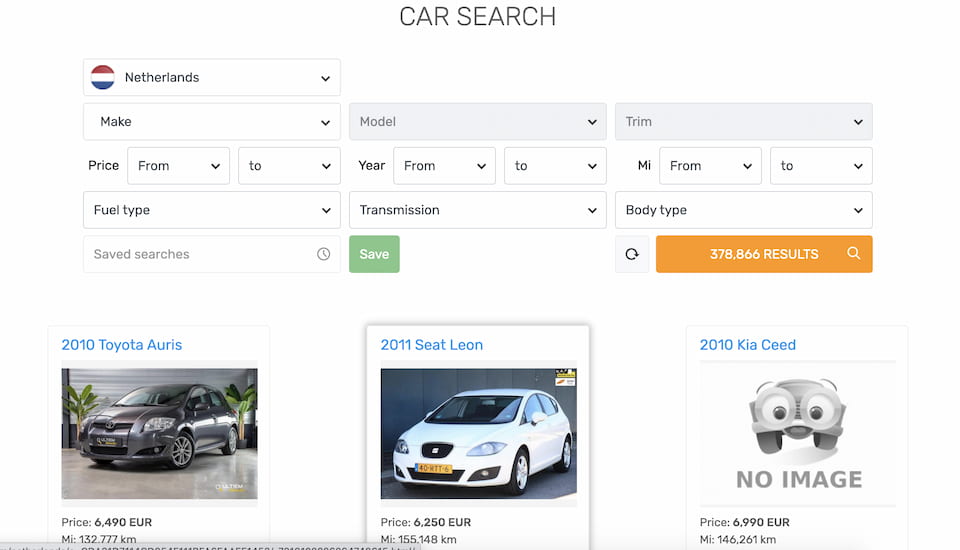Open the Year 'to' dropdown
This screenshot has width=960, height=550.
(x=554, y=166)
